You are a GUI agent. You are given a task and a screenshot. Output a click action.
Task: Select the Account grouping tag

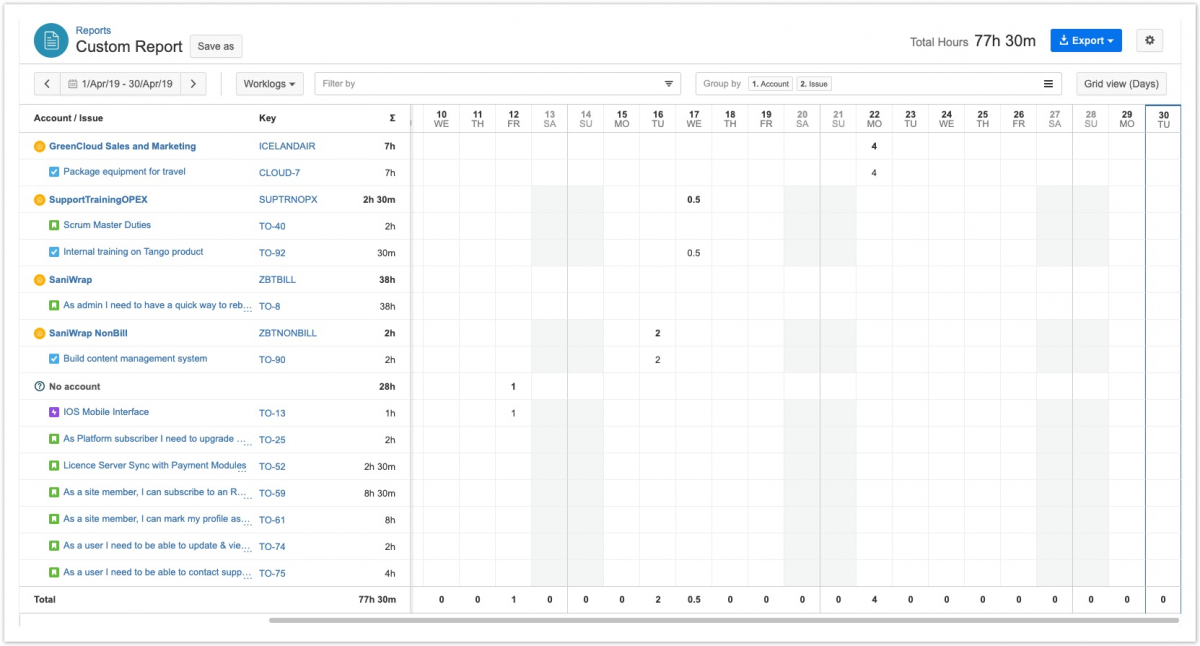pyautogui.click(x=770, y=84)
